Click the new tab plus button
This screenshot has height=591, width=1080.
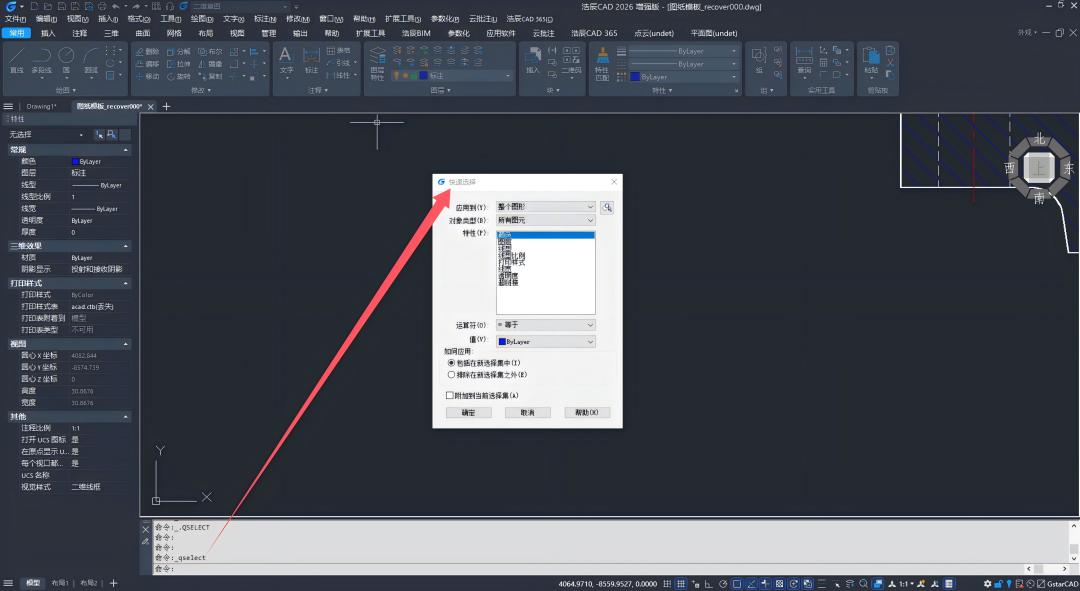point(166,106)
